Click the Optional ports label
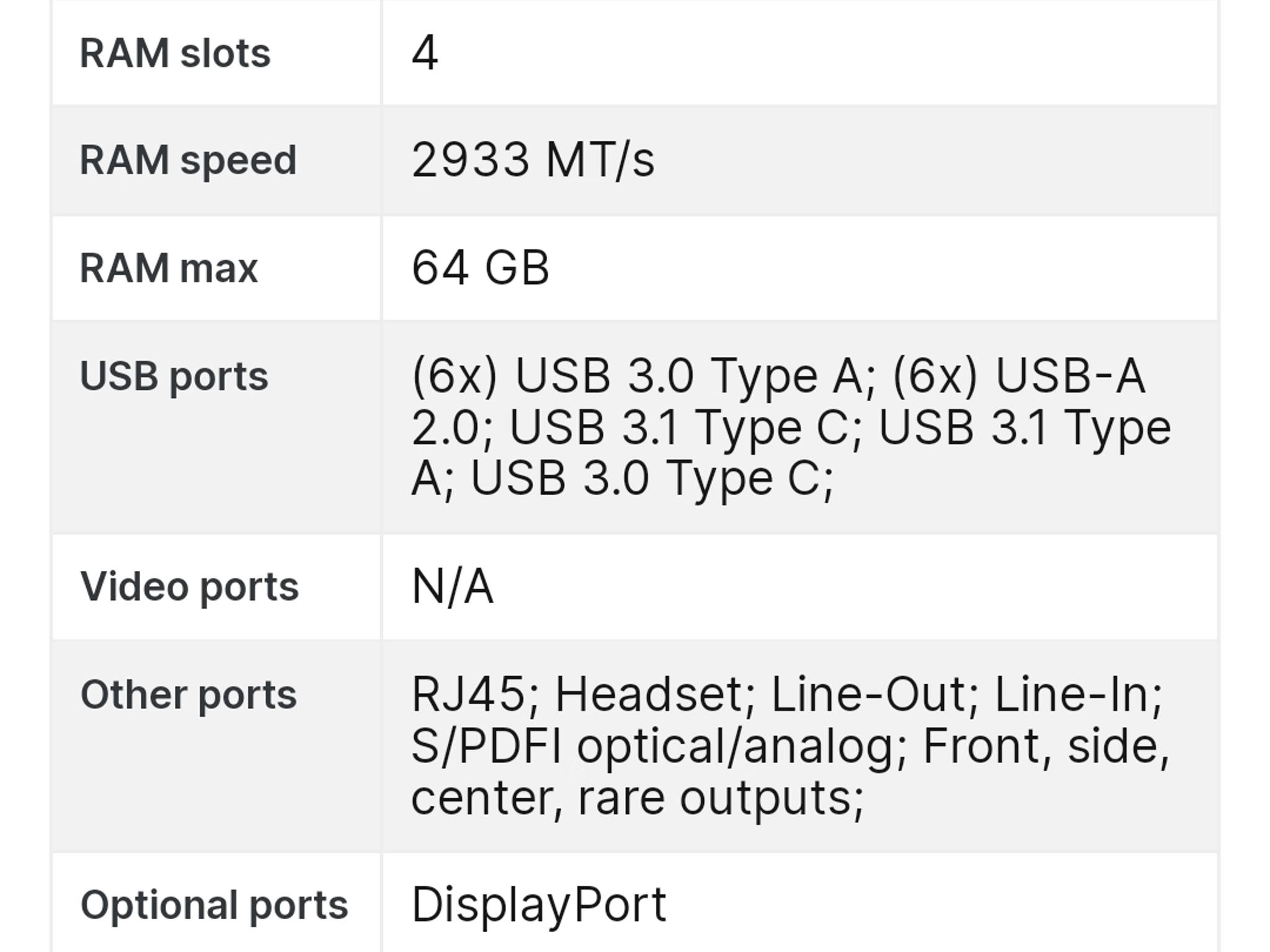Viewport: 1270px width, 952px height. [x=214, y=906]
